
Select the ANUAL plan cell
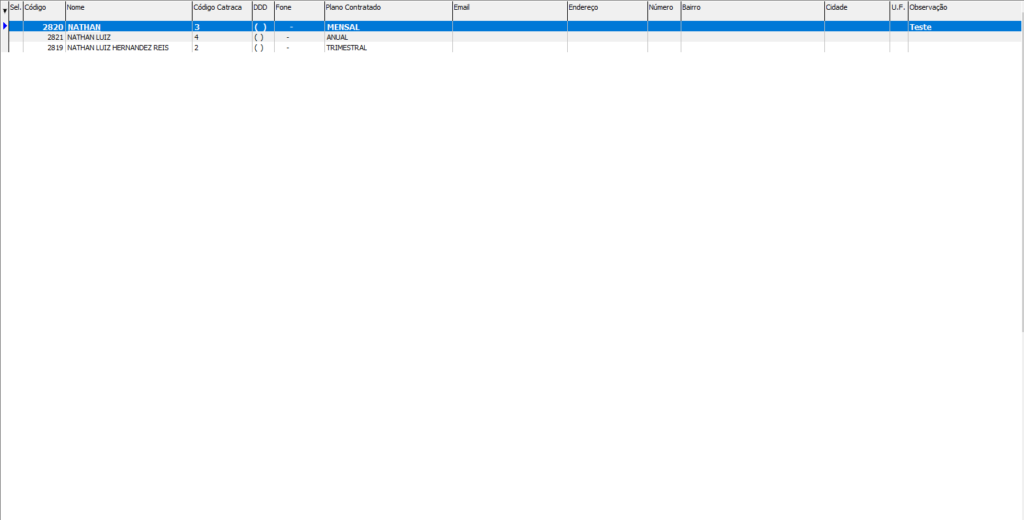click(389, 37)
